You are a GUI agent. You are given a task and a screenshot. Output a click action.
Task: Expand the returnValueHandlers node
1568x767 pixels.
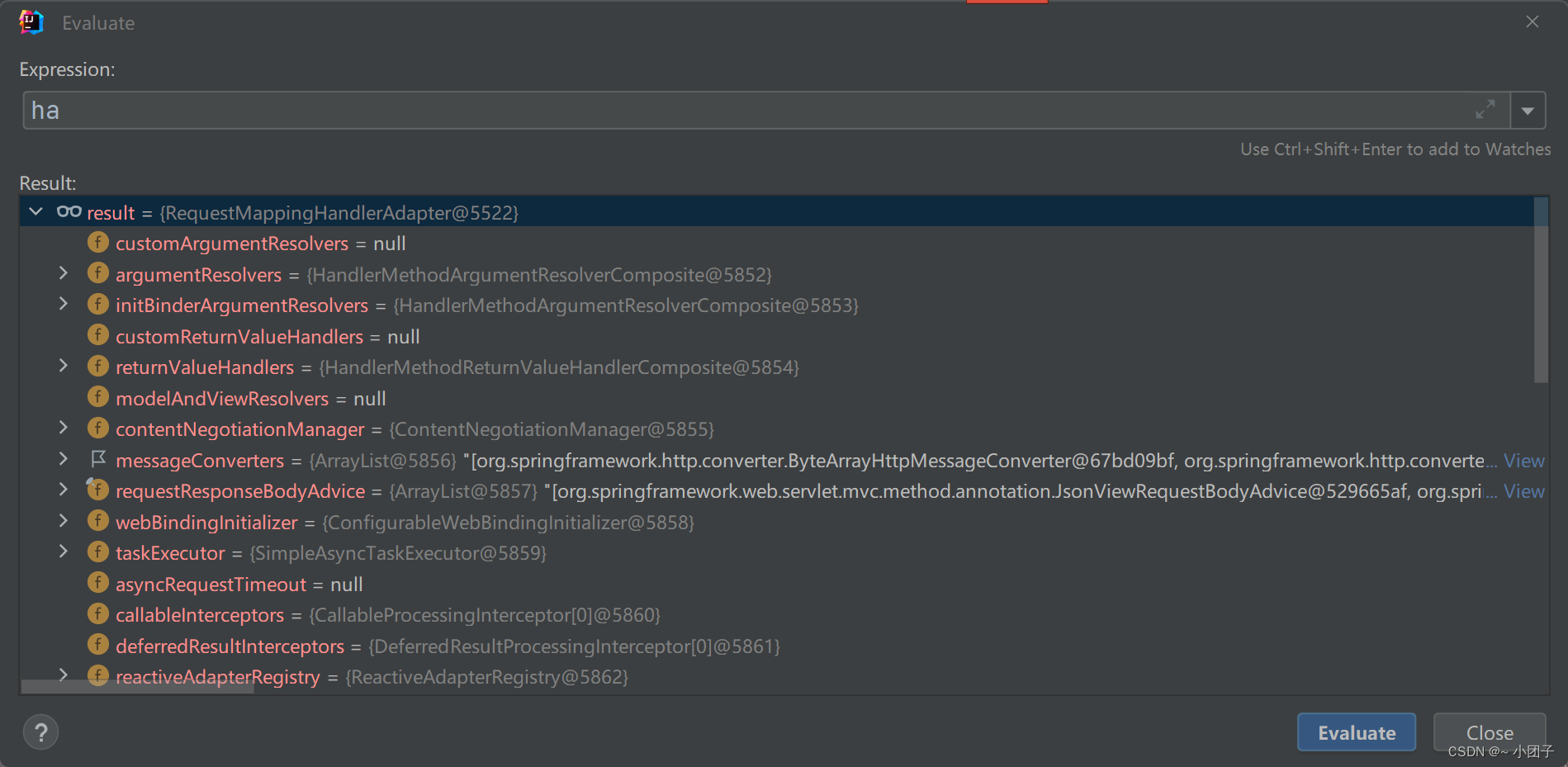(x=64, y=367)
